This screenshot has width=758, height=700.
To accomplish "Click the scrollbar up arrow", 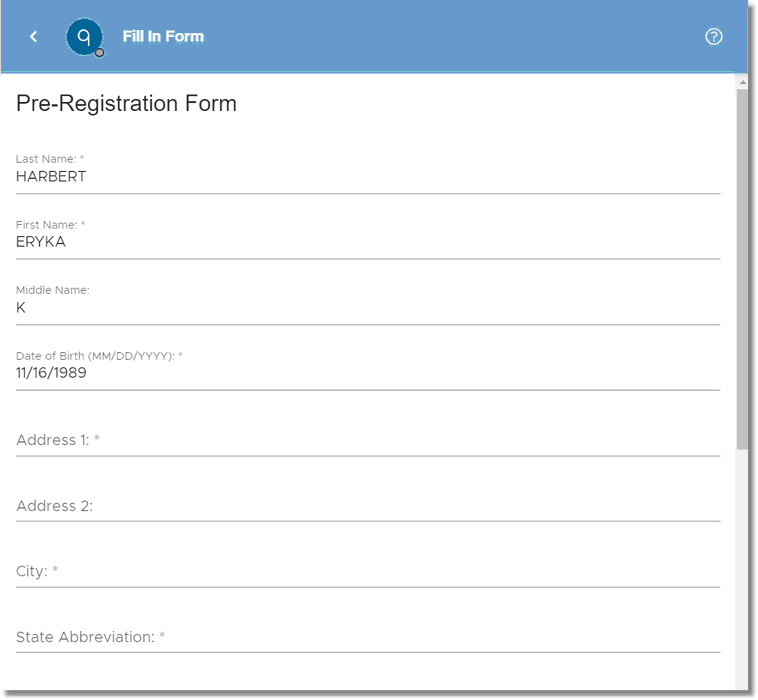I will [x=742, y=83].
